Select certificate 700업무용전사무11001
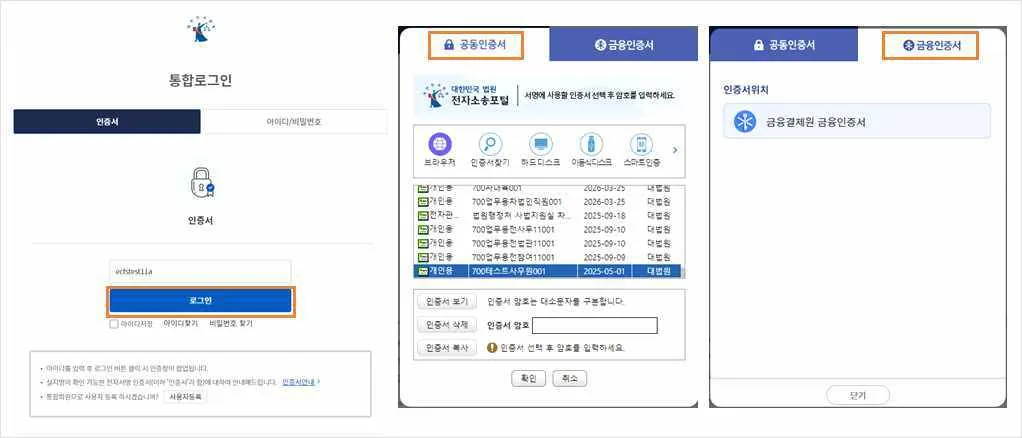The height and width of the screenshot is (438, 1022). tap(548, 229)
